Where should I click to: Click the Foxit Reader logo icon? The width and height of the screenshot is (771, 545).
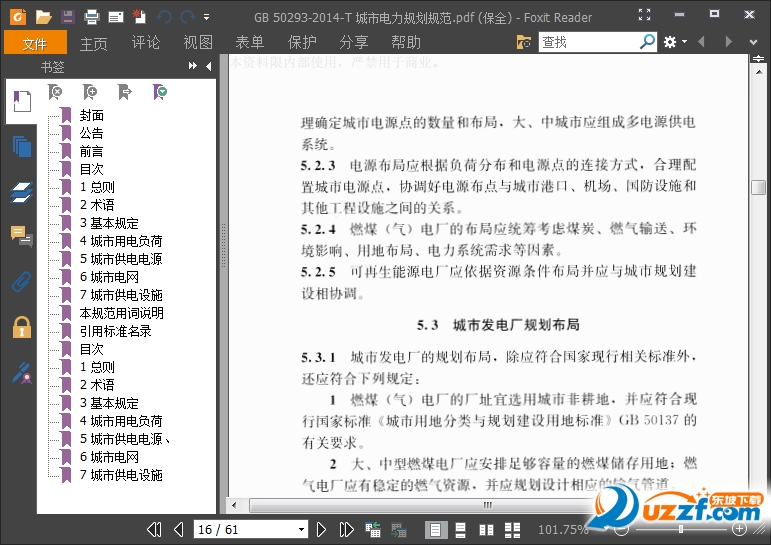pyautogui.click(x=18, y=17)
